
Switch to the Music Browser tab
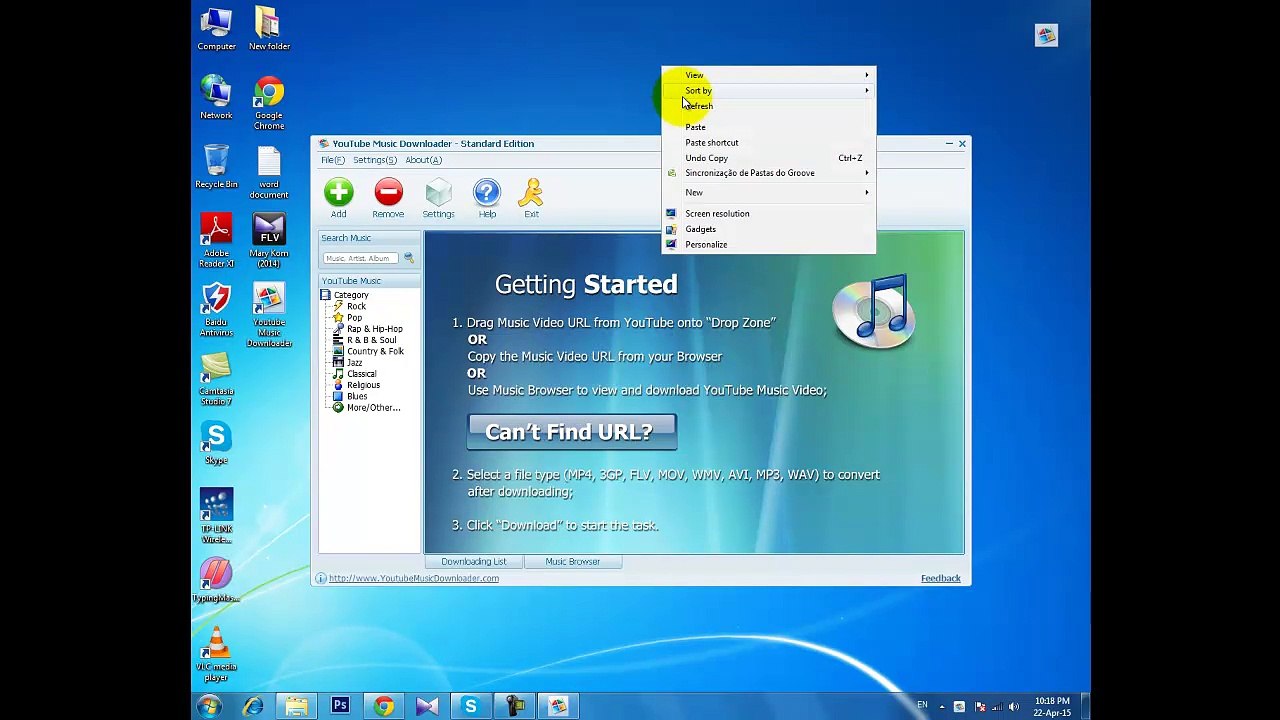point(572,561)
